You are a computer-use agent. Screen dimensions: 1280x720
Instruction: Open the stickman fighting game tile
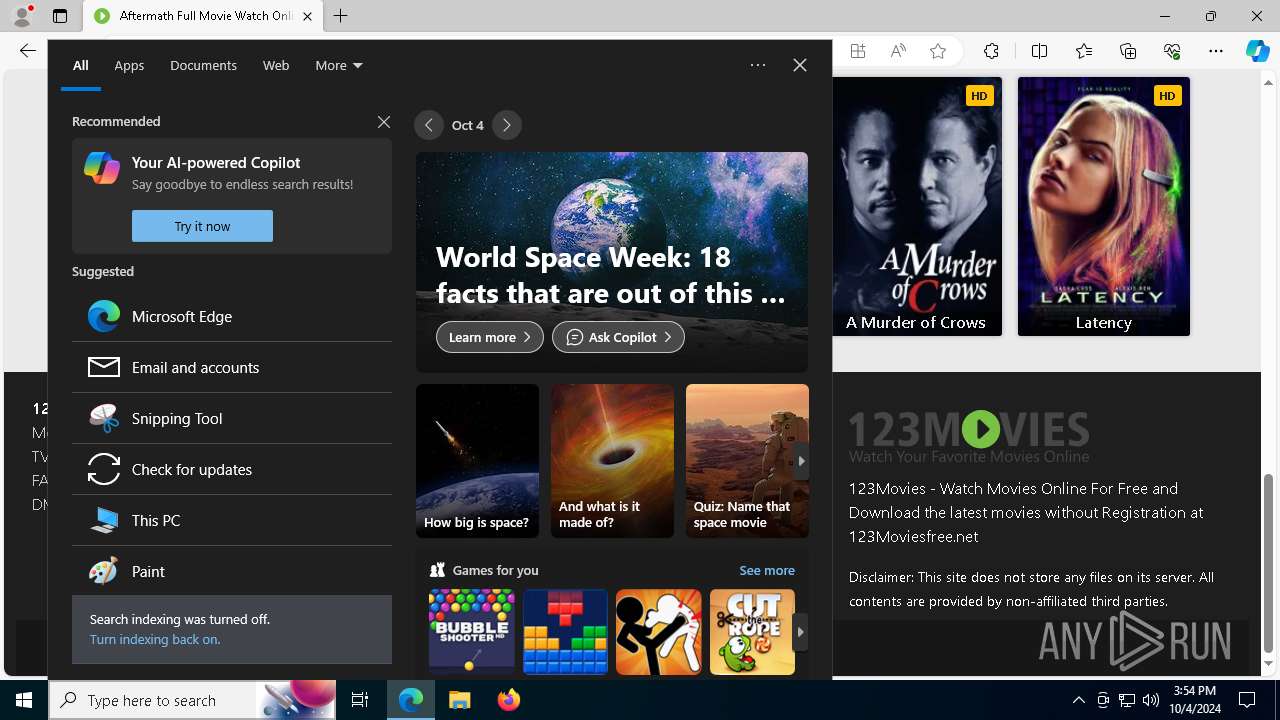click(658, 631)
